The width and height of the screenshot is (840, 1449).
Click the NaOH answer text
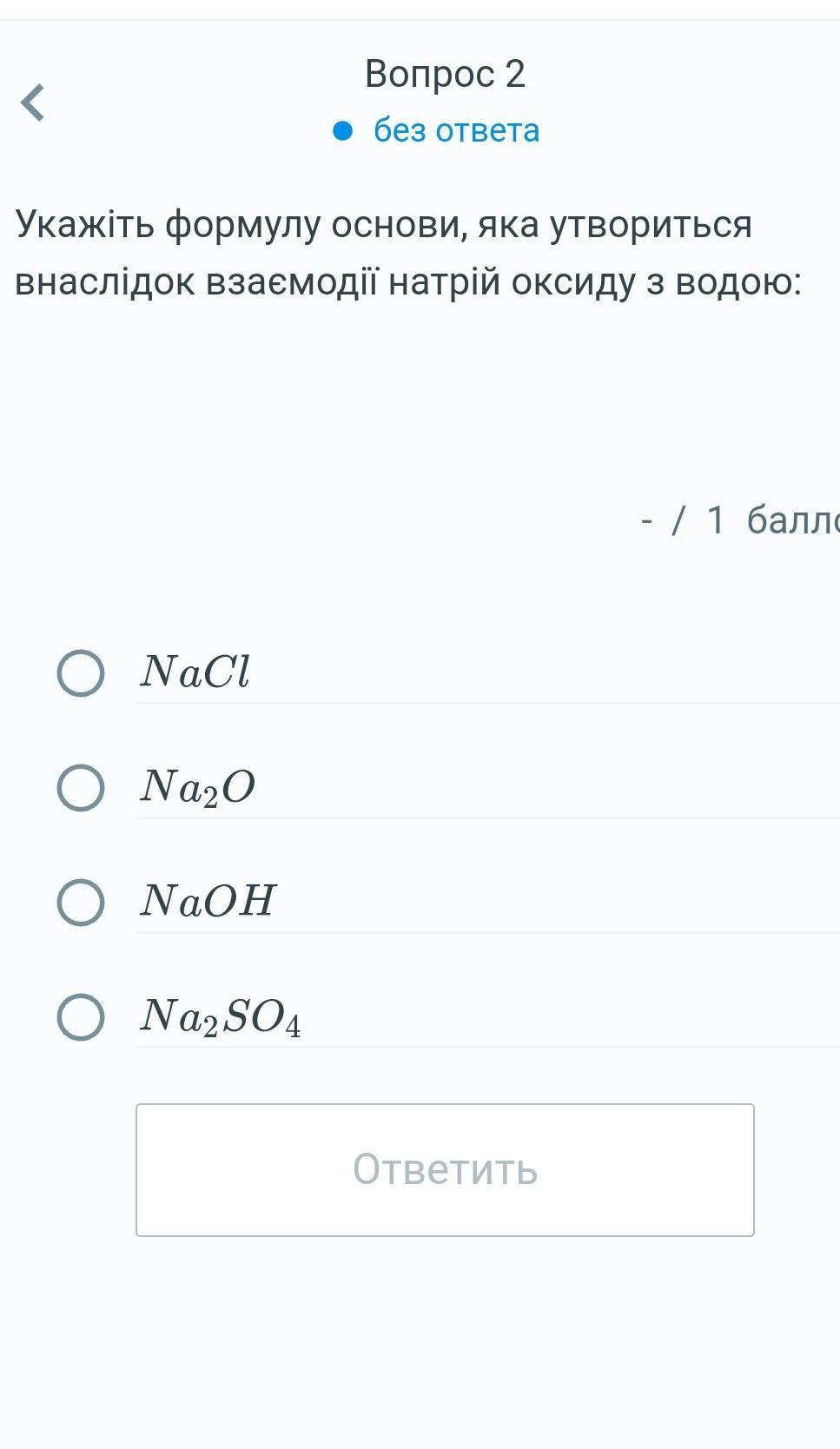click(208, 901)
